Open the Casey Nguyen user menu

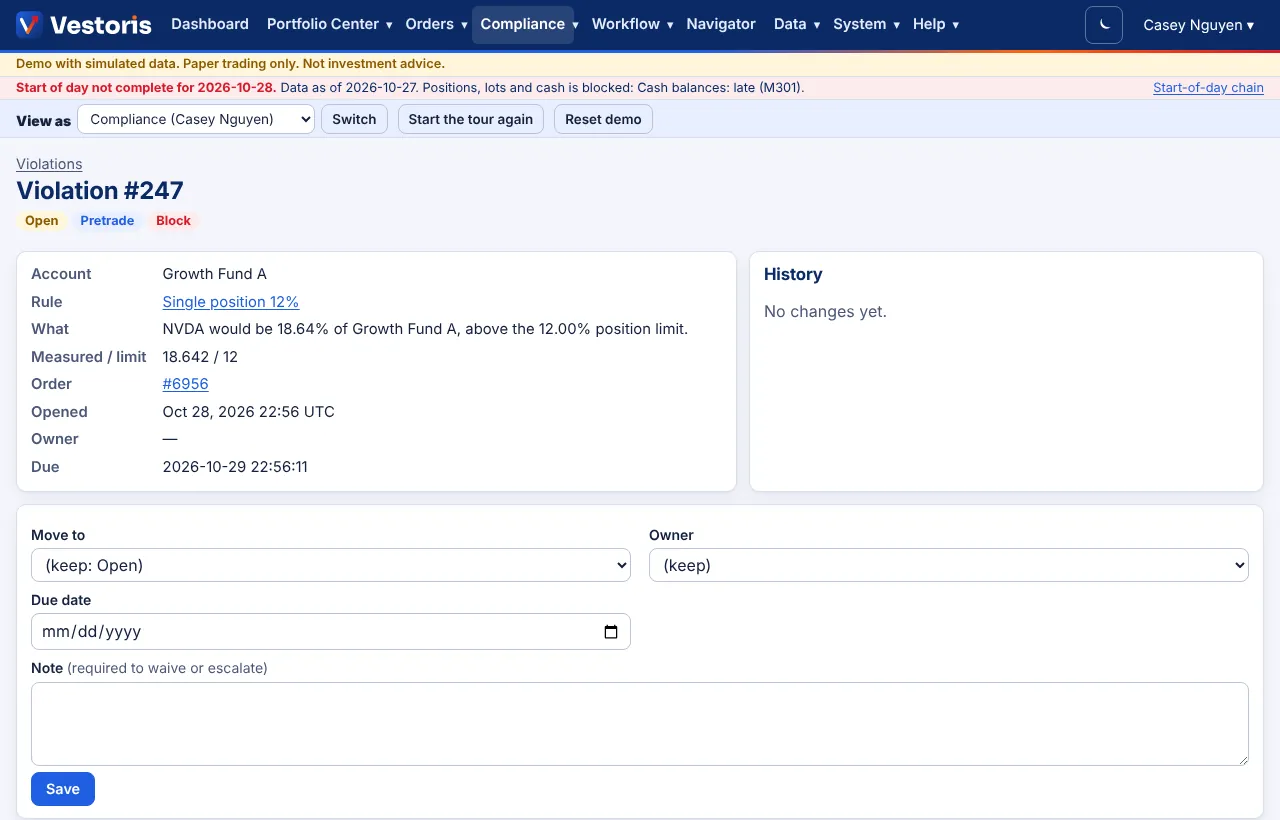1198,25
